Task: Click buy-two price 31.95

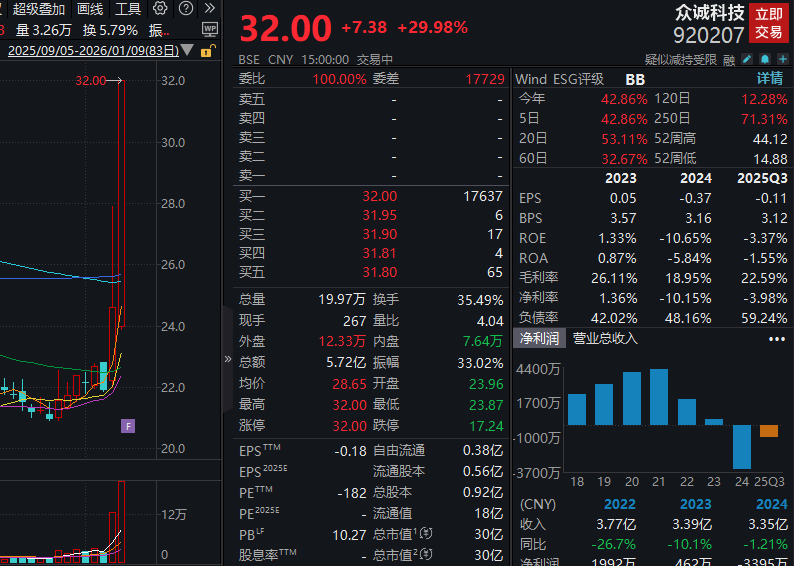Action: point(380,216)
